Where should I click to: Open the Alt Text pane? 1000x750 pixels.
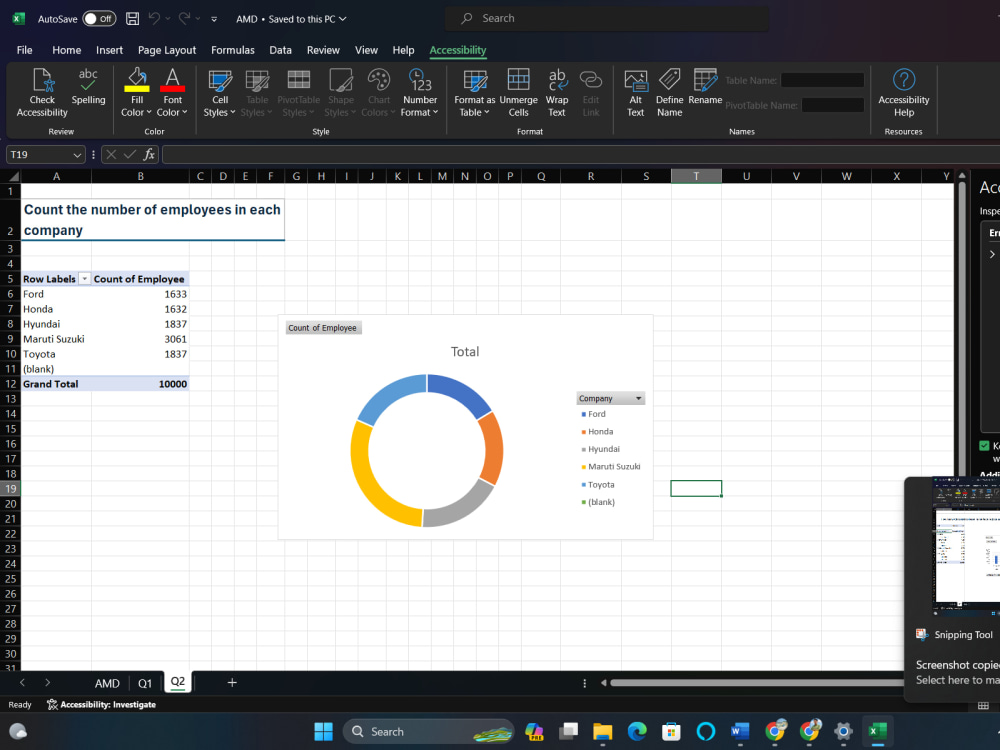[x=636, y=91]
